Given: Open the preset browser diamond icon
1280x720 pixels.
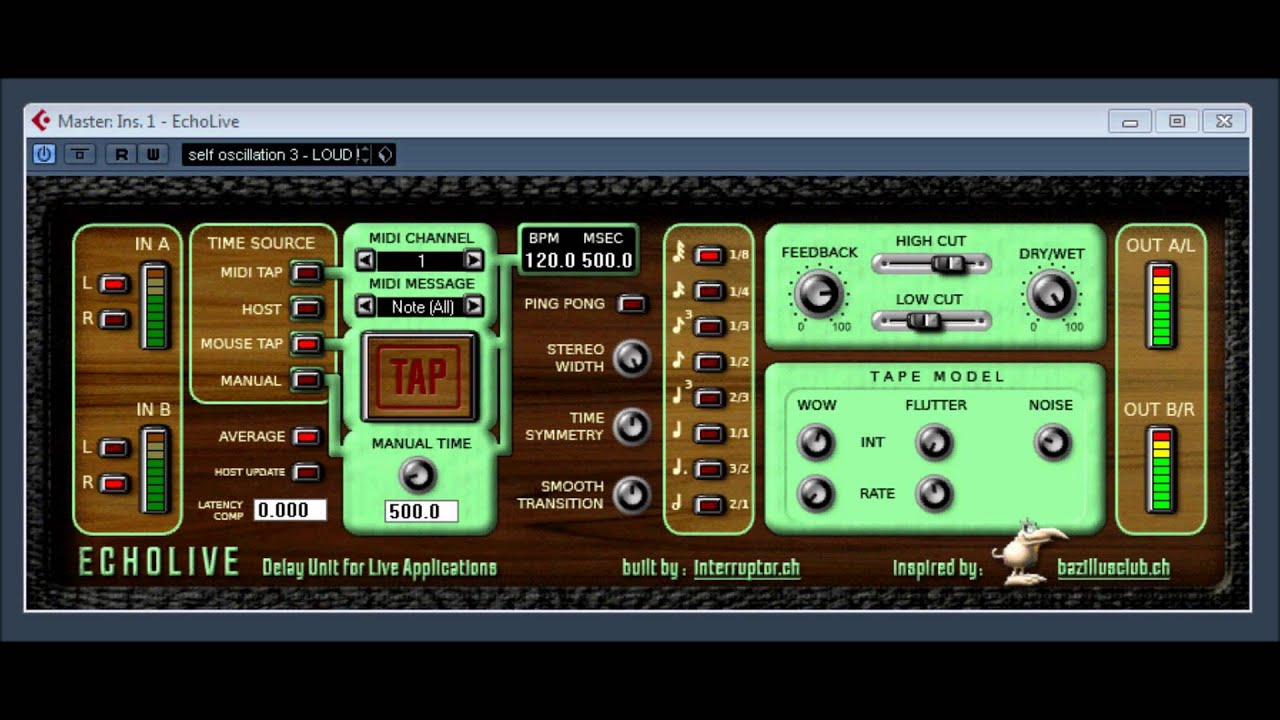Looking at the screenshot, I should 385,154.
